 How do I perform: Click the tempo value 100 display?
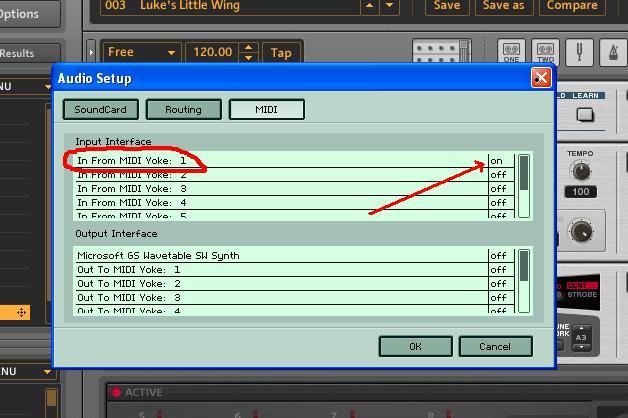click(581, 192)
